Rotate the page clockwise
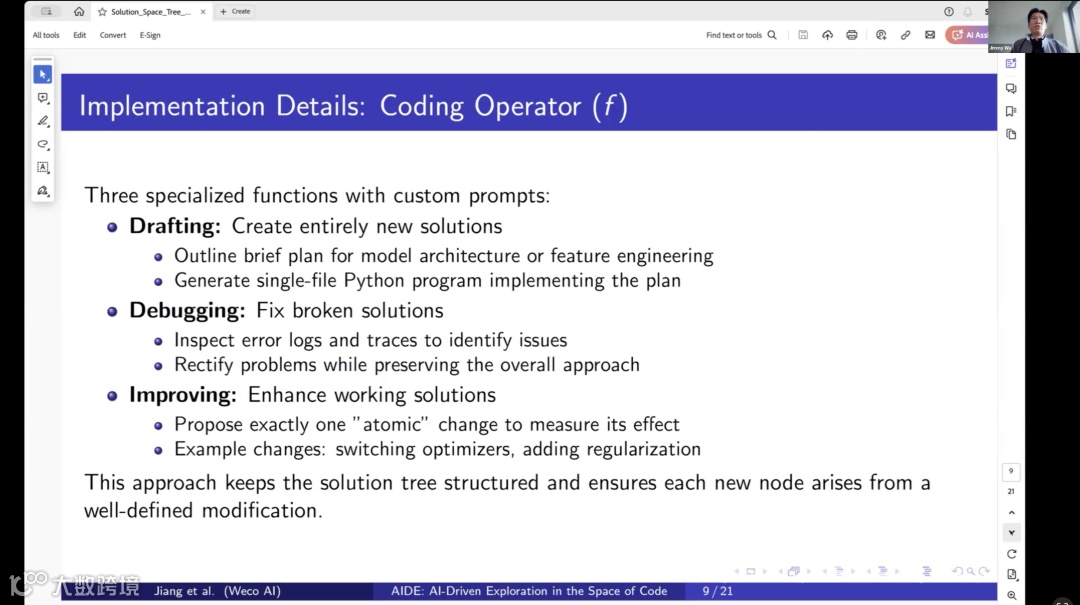The width and height of the screenshot is (1080, 605). tap(1011, 554)
